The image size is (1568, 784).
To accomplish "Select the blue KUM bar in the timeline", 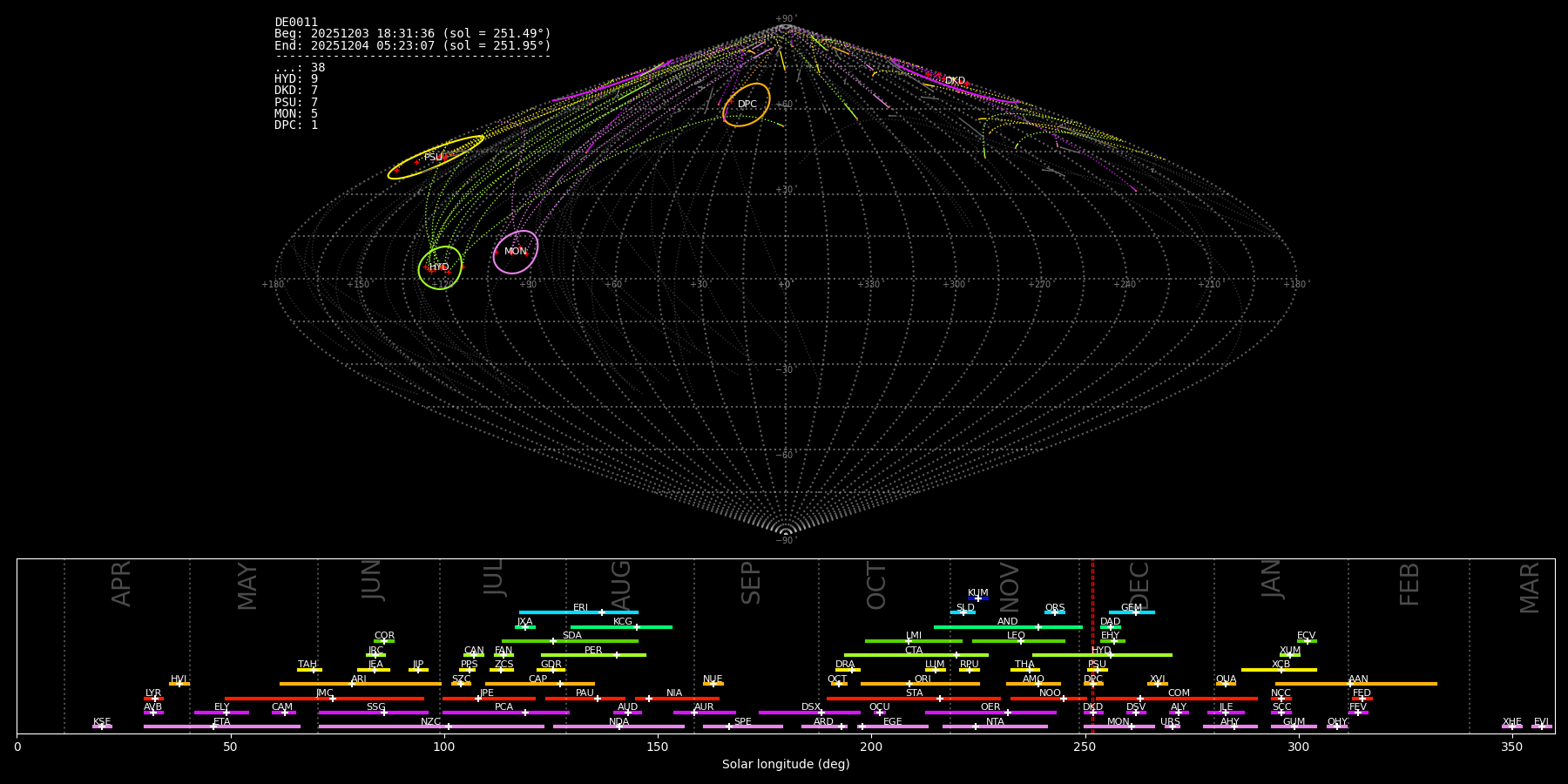I will click(x=978, y=598).
